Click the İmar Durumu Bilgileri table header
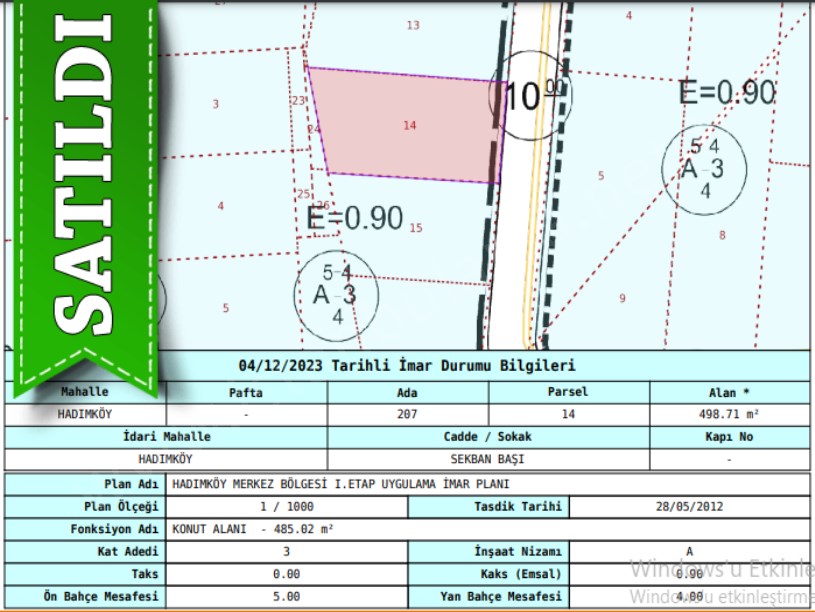815x612 pixels. click(407, 366)
